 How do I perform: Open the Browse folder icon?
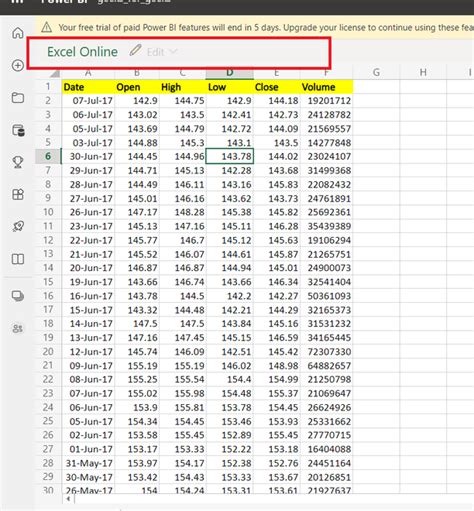coord(18,98)
